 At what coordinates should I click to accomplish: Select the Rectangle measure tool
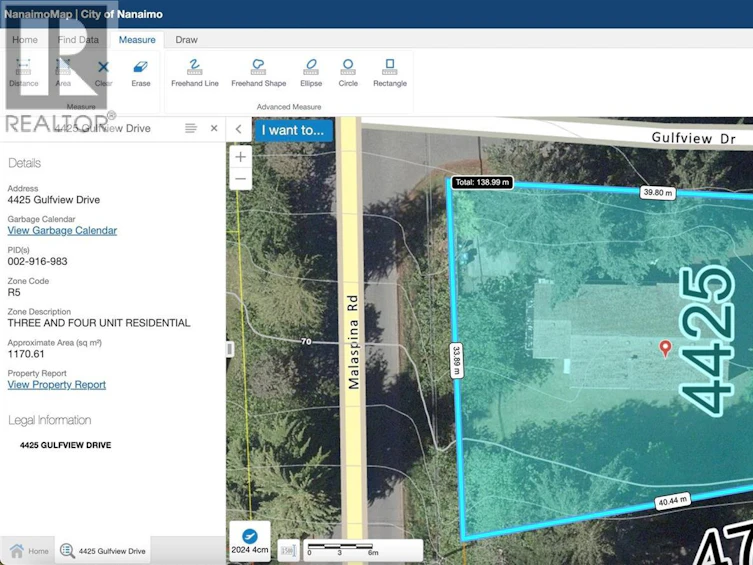(x=389, y=73)
